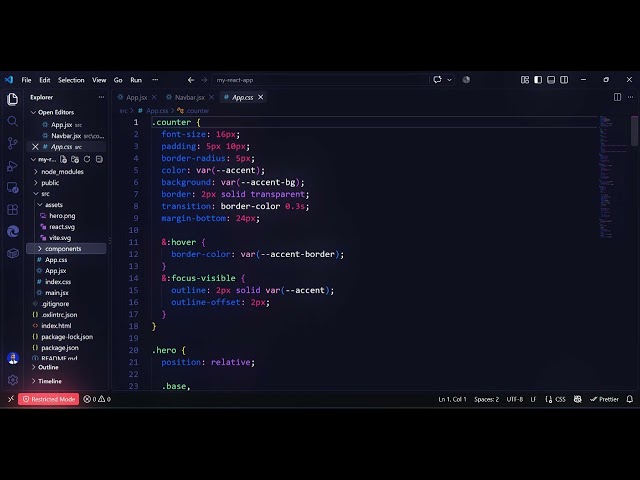
Task: Create a new file in project folder
Action: pyautogui.click(x=63, y=159)
